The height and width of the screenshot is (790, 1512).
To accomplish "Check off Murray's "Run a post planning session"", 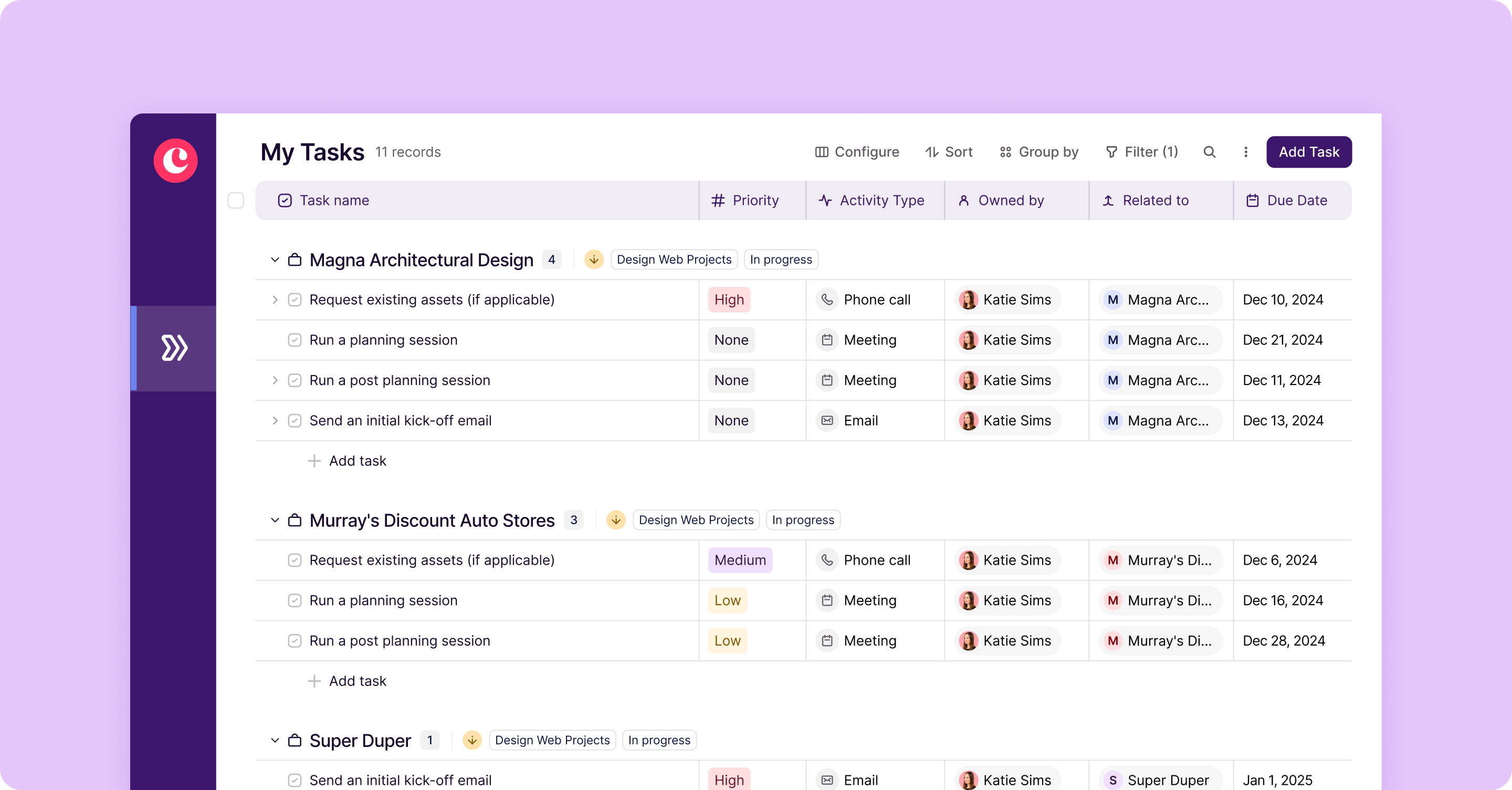I will (x=295, y=641).
